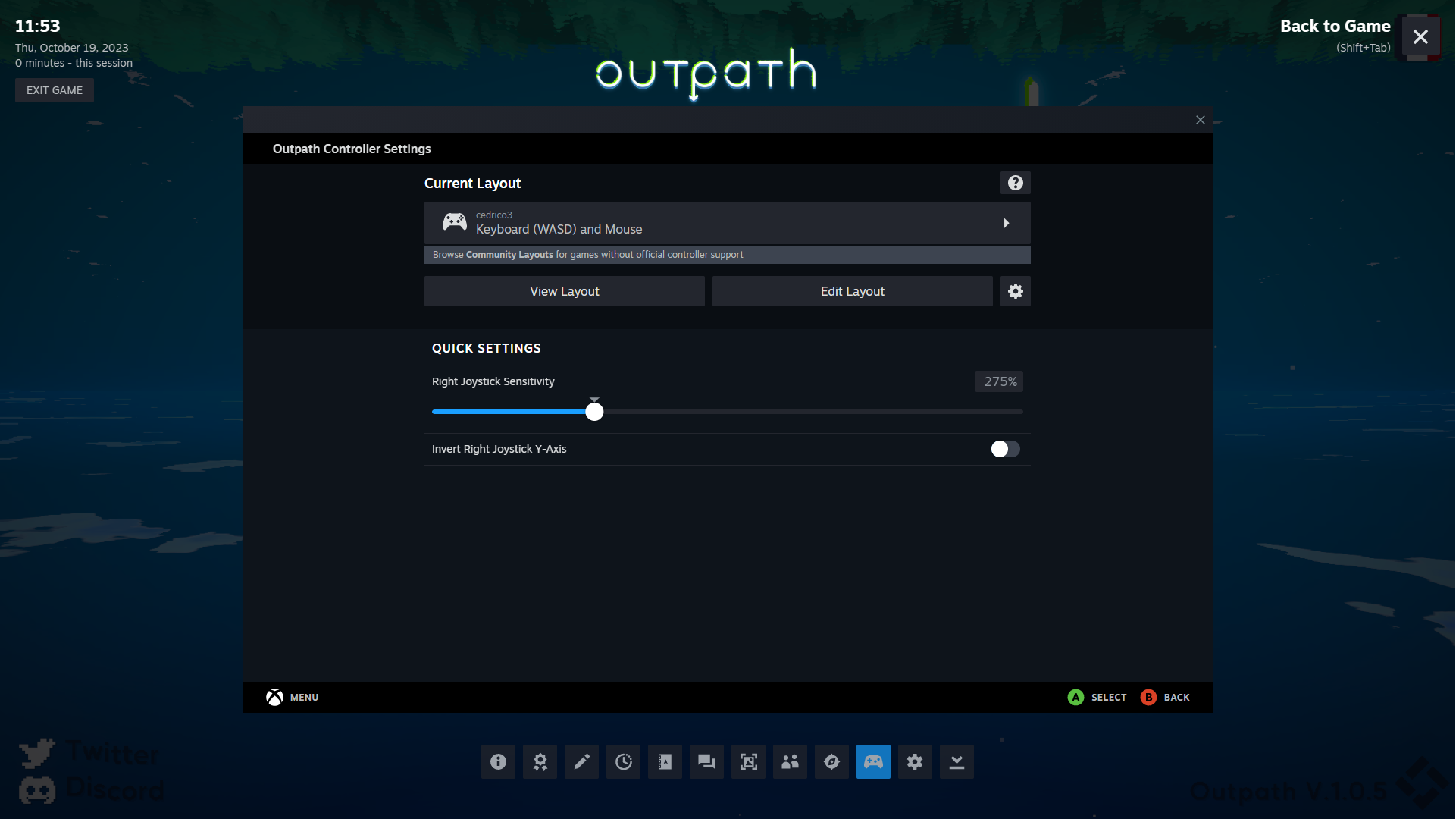Viewport: 1456px width, 819px height.
Task: Click the View Layout button
Action: [564, 291]
